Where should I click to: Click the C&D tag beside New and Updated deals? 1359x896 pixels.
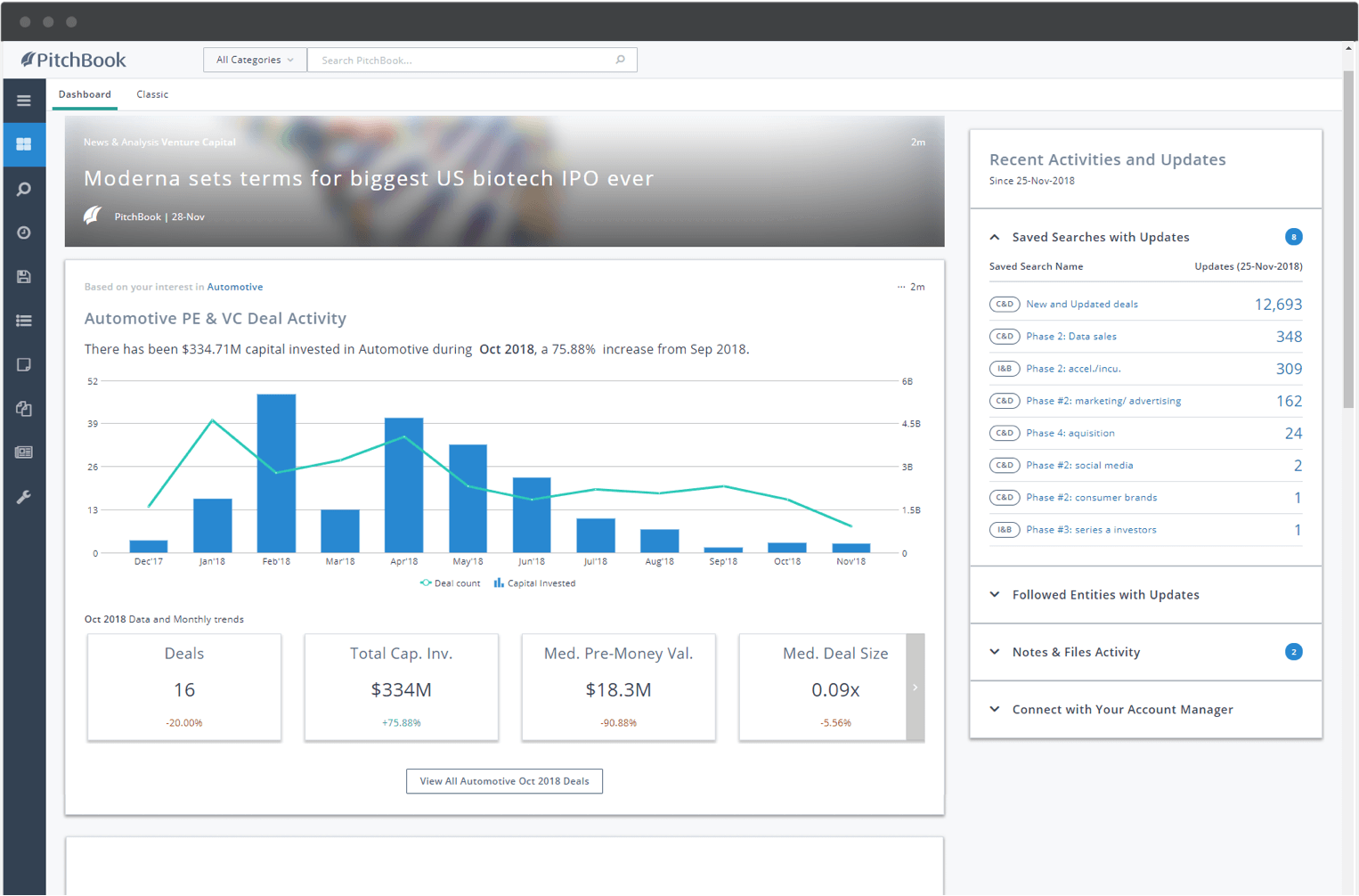point(1005,305)
